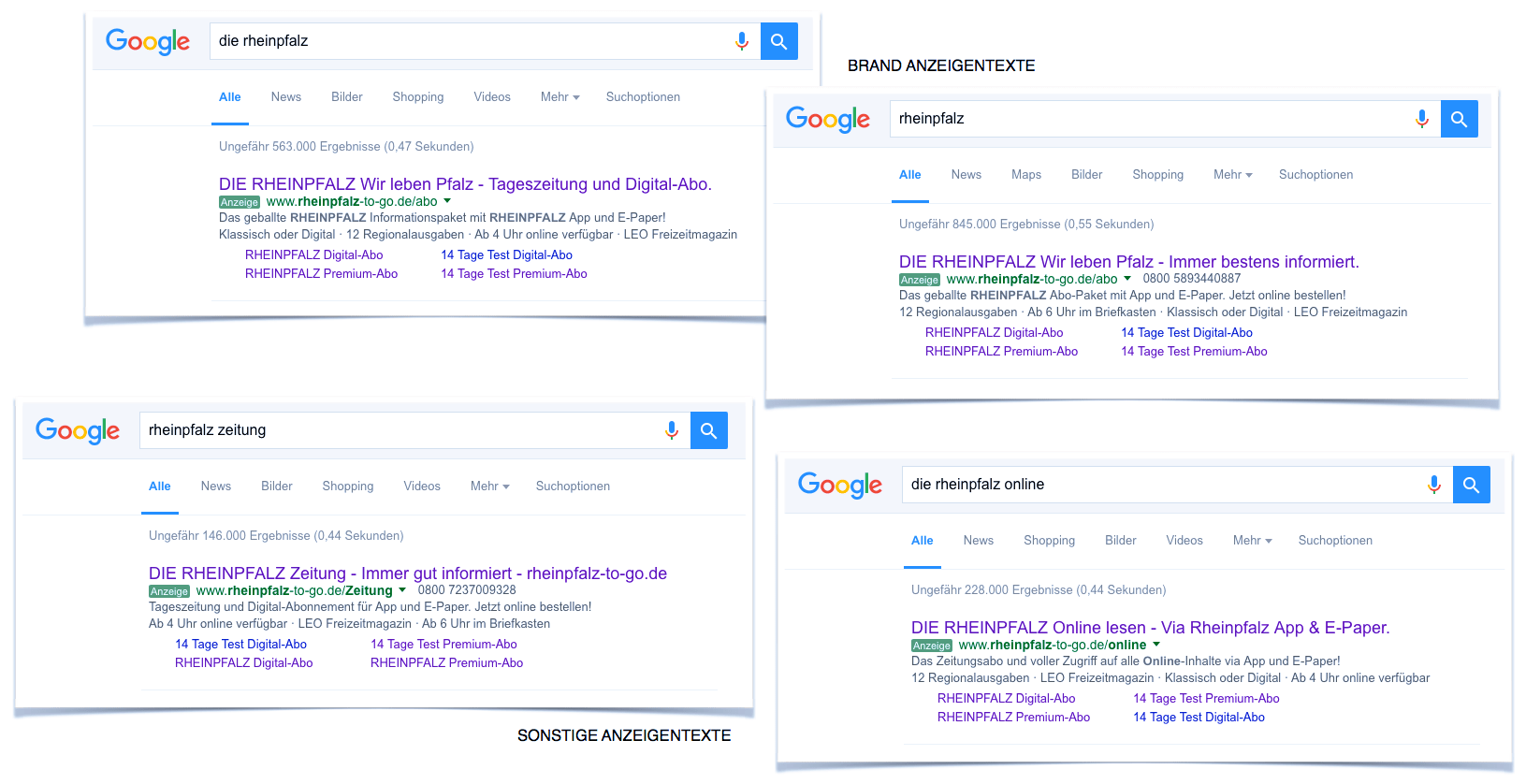The width and height of the screenshot is (1526, 784).
Task: Expand arrow next to www.rheinpfalz-to-go.de/abo in 'die rheinpfalz' ad
Action: click(x=447, y=201)
